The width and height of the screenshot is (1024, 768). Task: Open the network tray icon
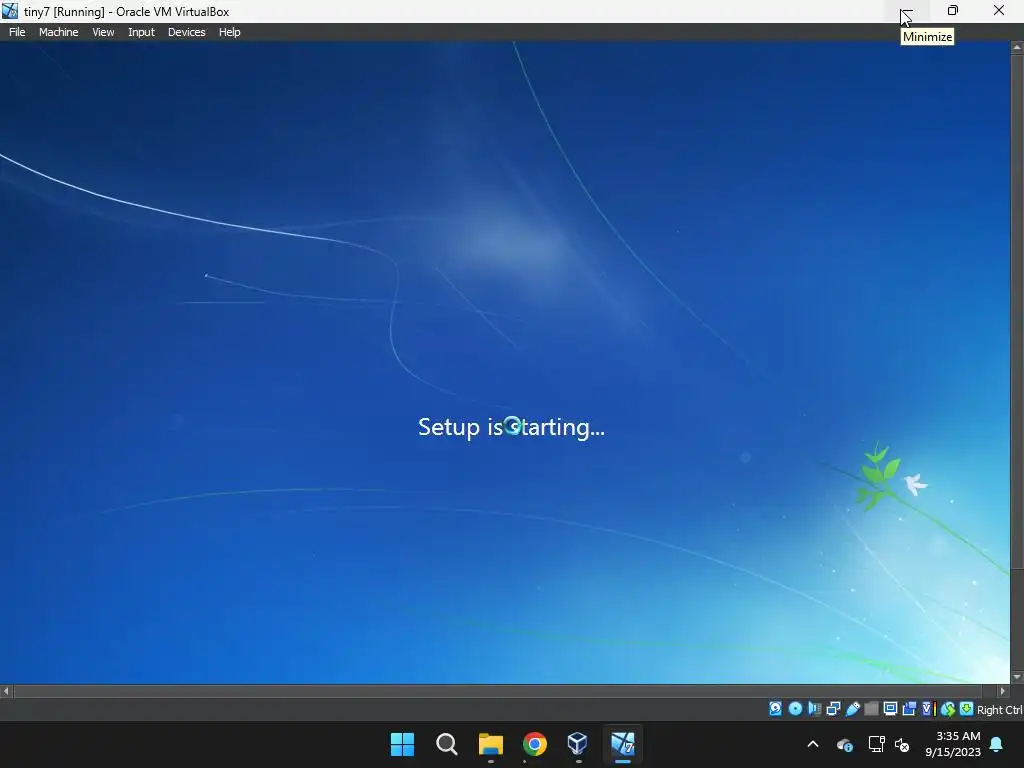coord(876,744)
